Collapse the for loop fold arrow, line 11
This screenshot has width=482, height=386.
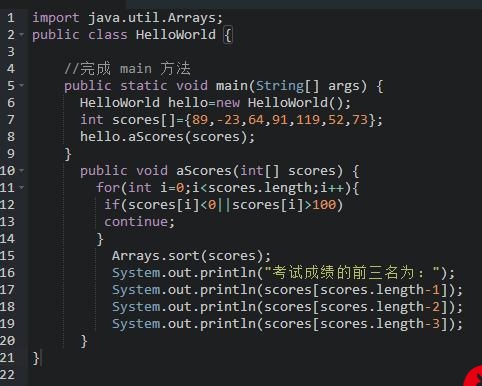tap(22, 187)
